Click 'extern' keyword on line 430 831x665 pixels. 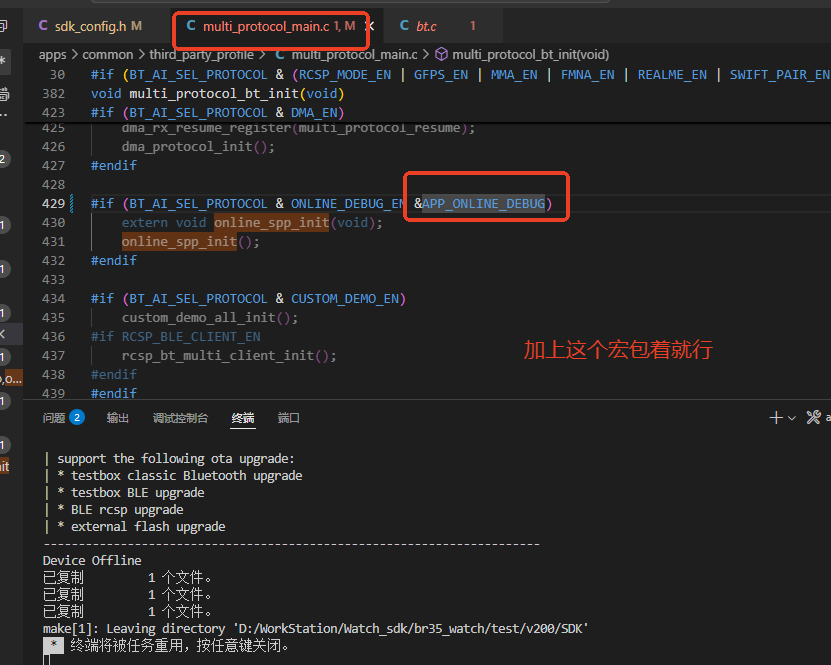click(x=145, y=223)
